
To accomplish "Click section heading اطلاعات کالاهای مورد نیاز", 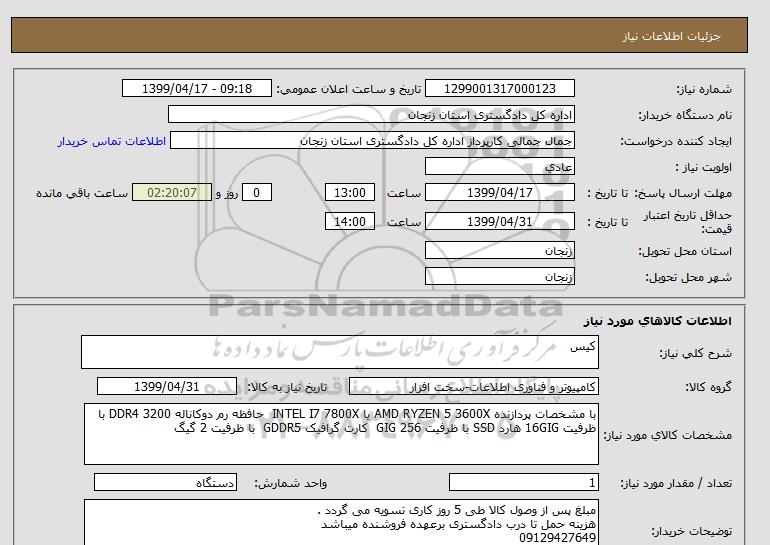I will pos(658,321).
